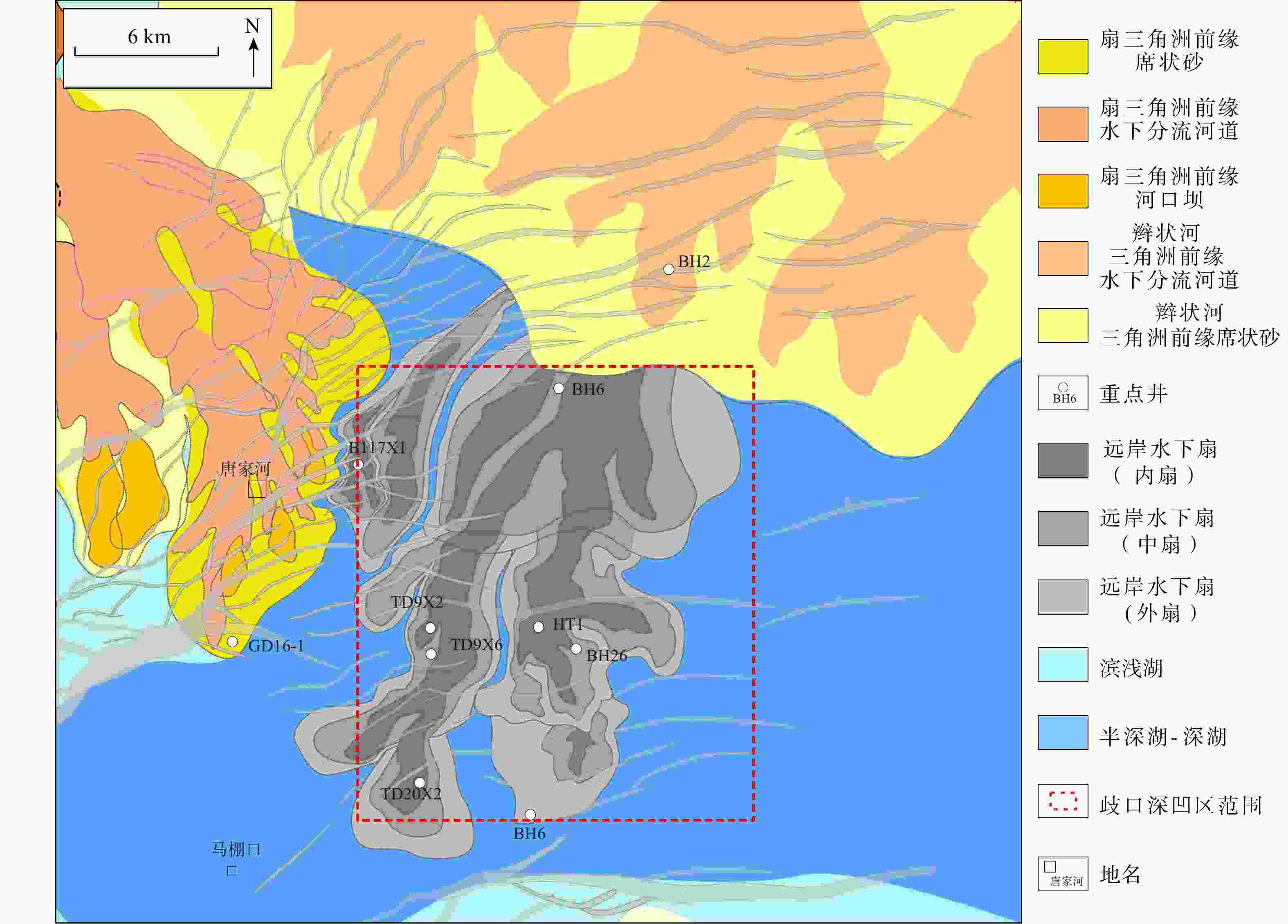The width and height of the screenshot is (1288, 924).
Task: Click the 'HT1' well label text
Action: click(568, 624)
